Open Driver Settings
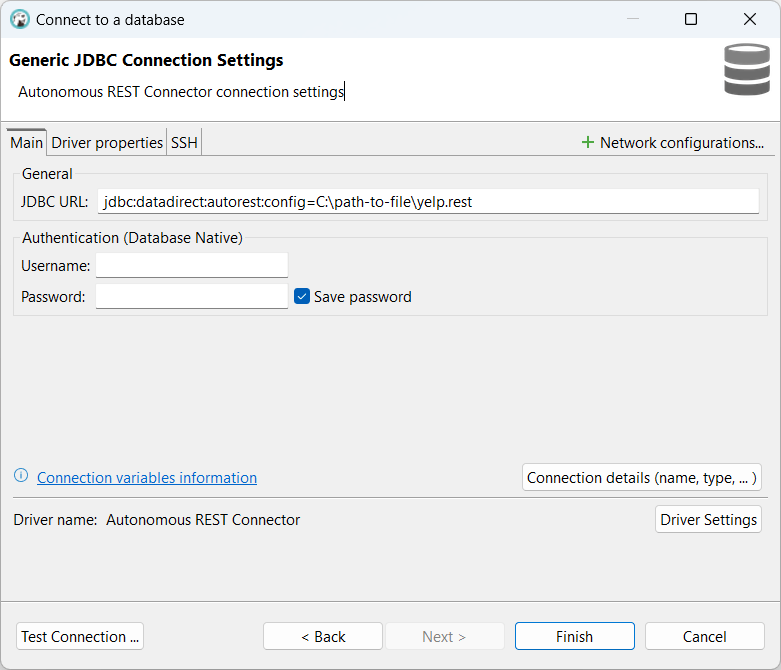This screenshot has width=781, height=670. coord(708,520)
